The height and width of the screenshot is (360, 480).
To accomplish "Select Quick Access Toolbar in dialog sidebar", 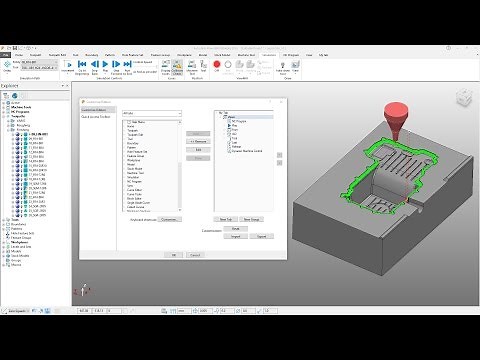I will tap(96, 117).
